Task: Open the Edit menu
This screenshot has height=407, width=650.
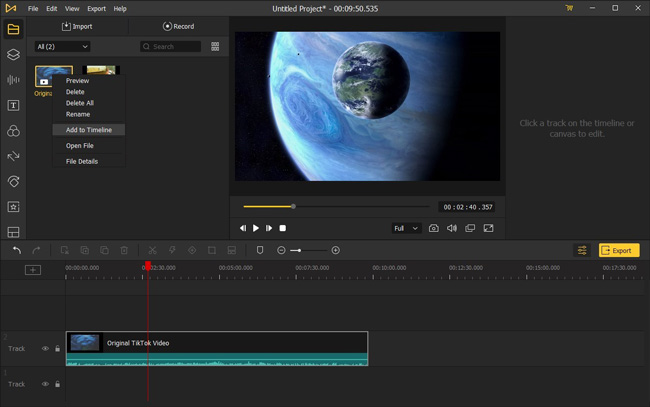Action: click(51, 8)
